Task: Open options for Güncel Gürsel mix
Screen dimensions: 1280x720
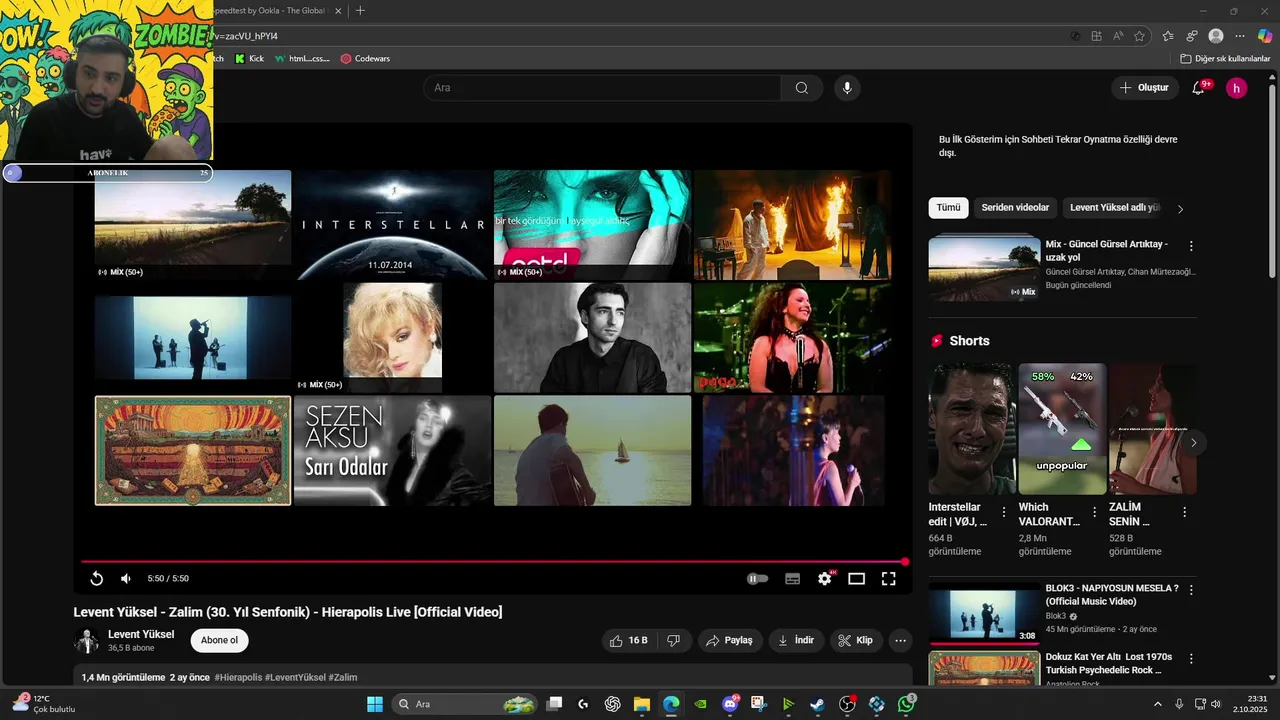Action: (1190, 246)
